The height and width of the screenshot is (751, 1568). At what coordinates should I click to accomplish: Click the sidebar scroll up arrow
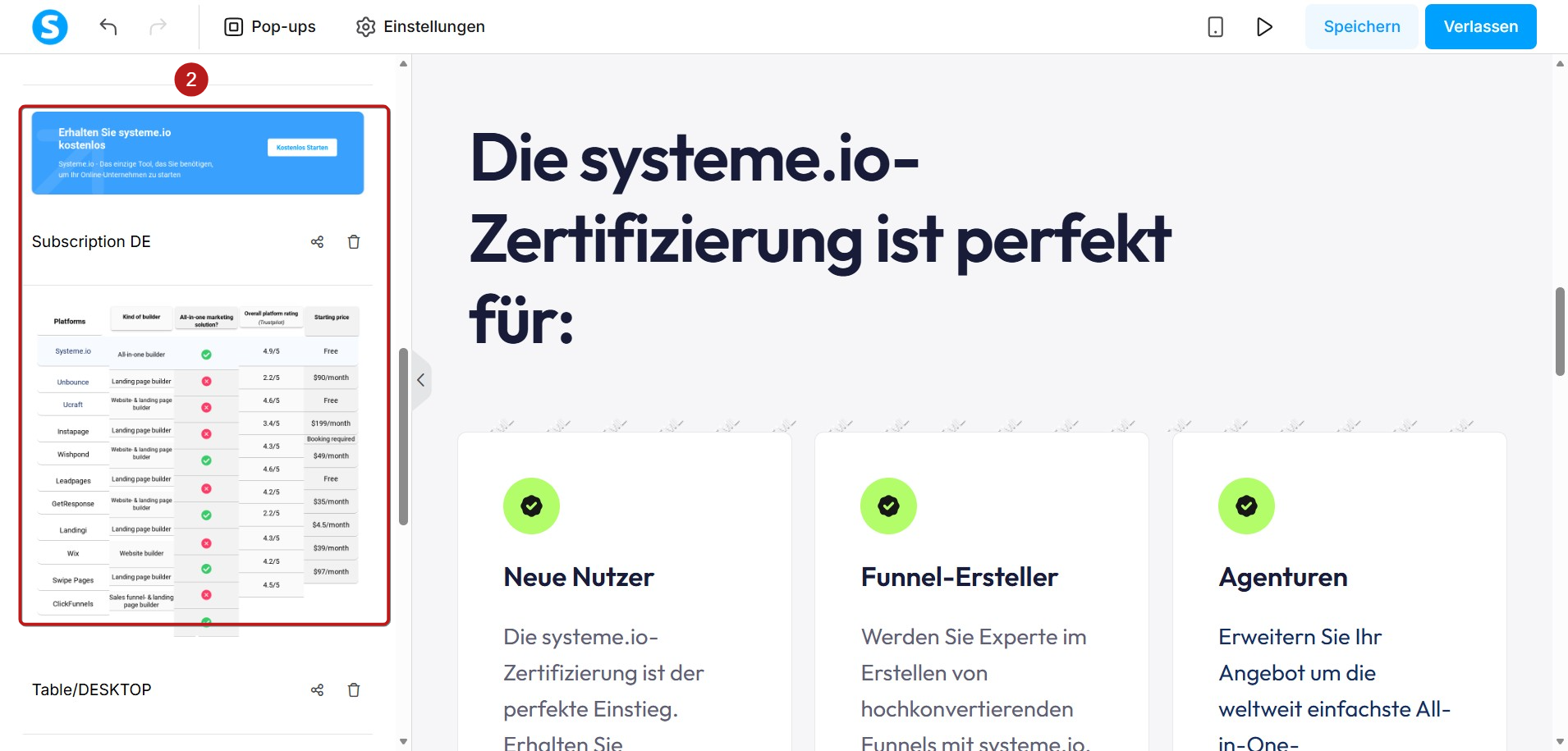(403, 63)
